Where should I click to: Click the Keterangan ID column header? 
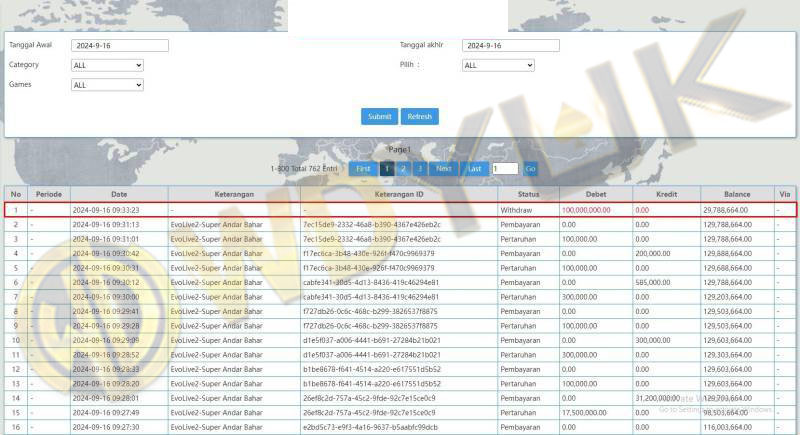tap(399, 193)
